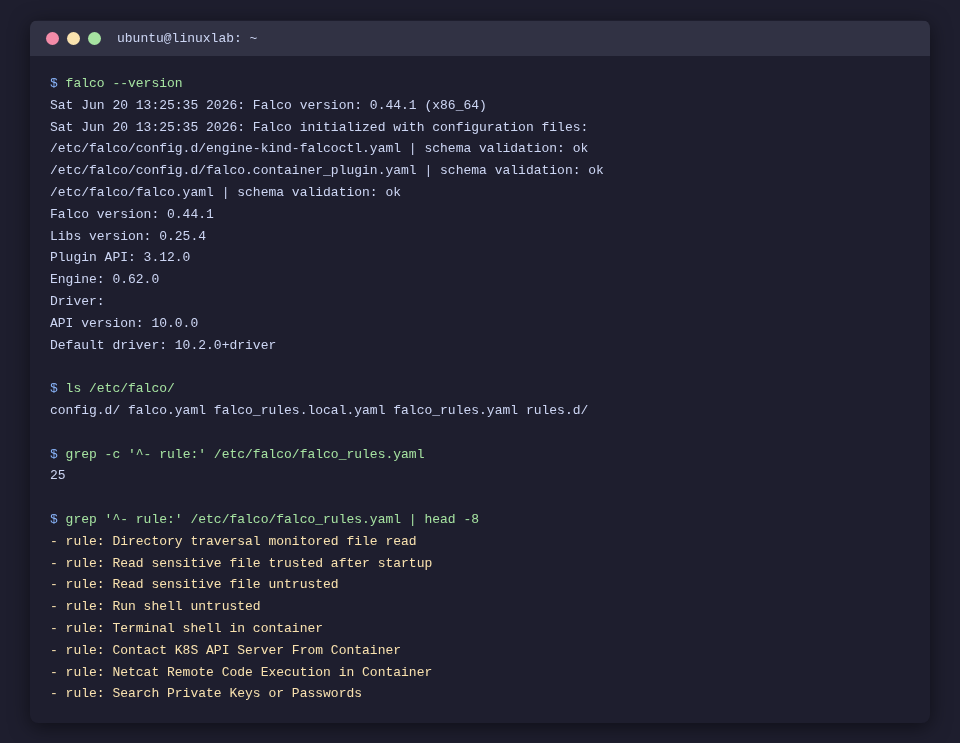
Task: Click rule 'Search Private Keys or Passwords'
Action: point(206,693)
